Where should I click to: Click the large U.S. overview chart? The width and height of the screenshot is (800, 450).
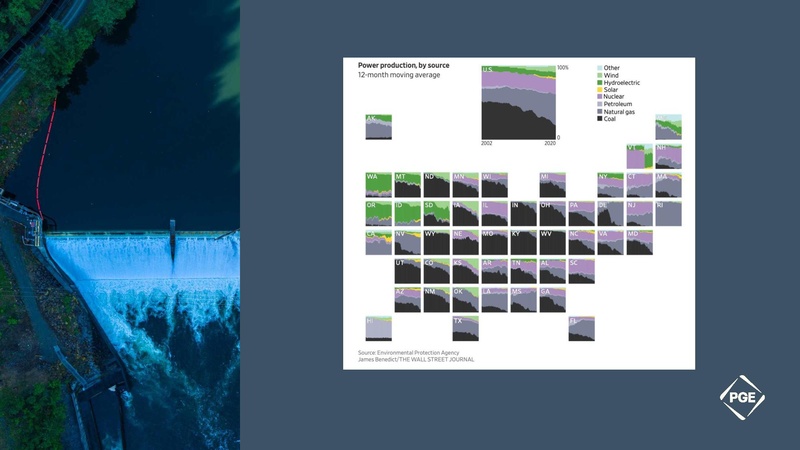[x=518, y=102]
